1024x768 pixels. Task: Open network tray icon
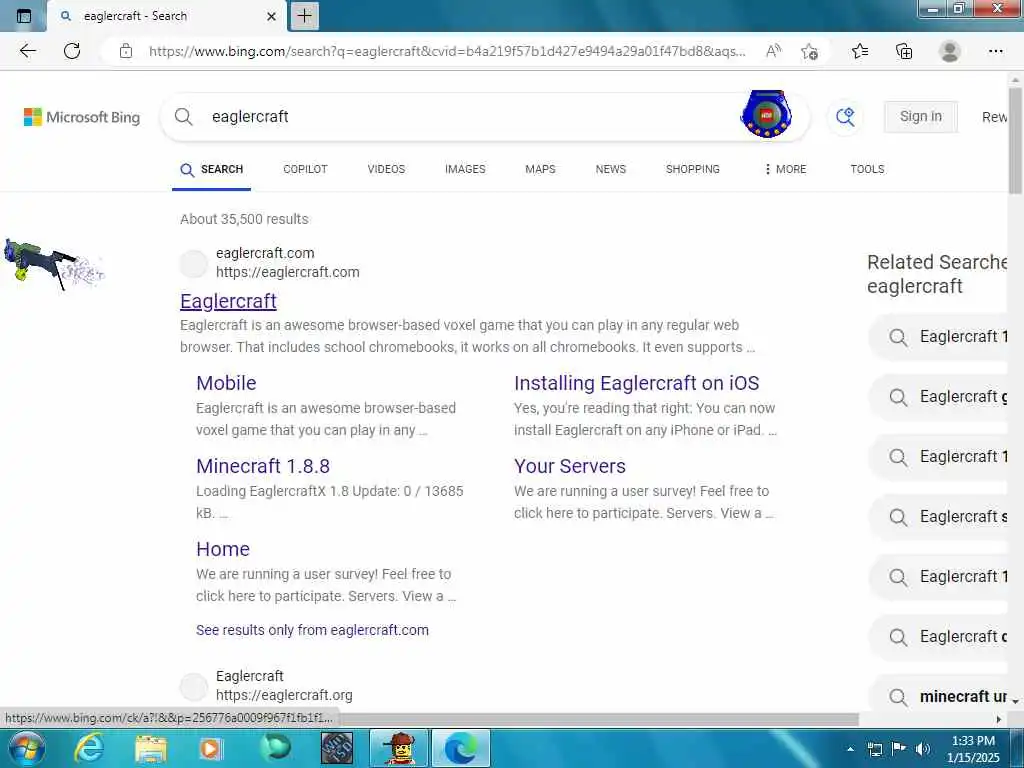coord(874,749)
